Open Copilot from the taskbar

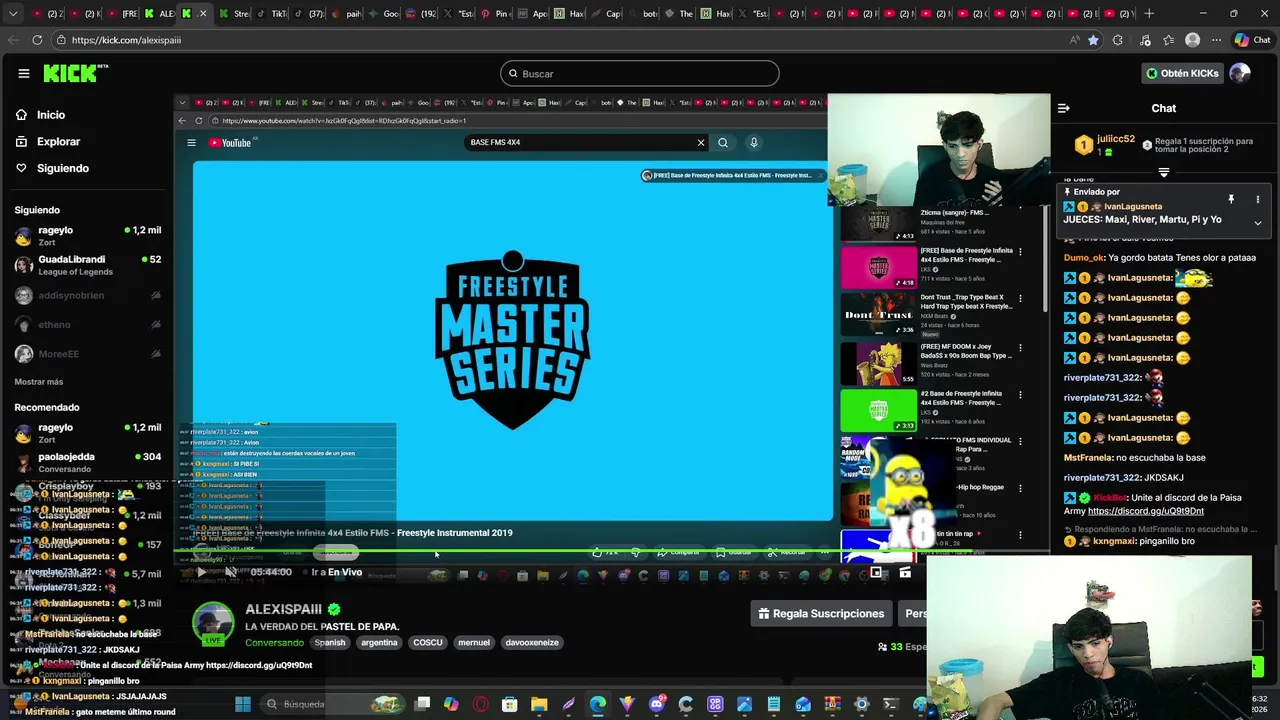[451, 704]
